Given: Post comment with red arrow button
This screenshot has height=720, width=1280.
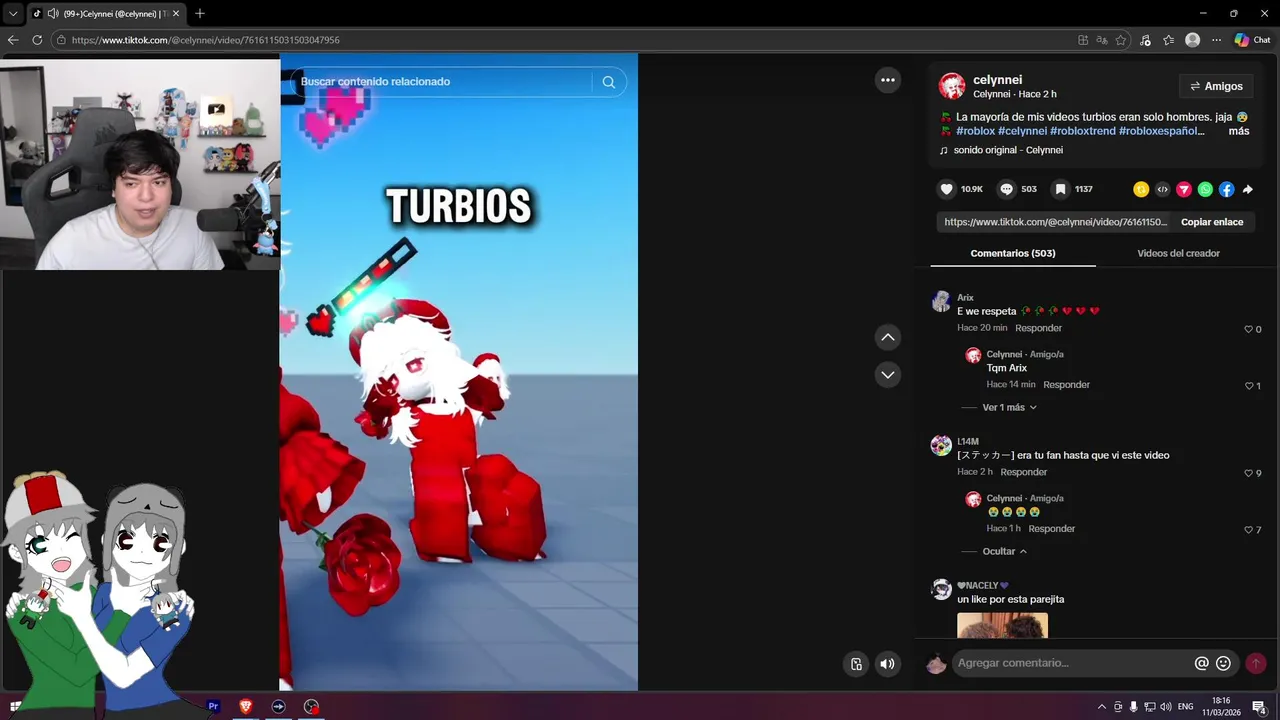Looking at the screenshot, I should [1256, 663].
